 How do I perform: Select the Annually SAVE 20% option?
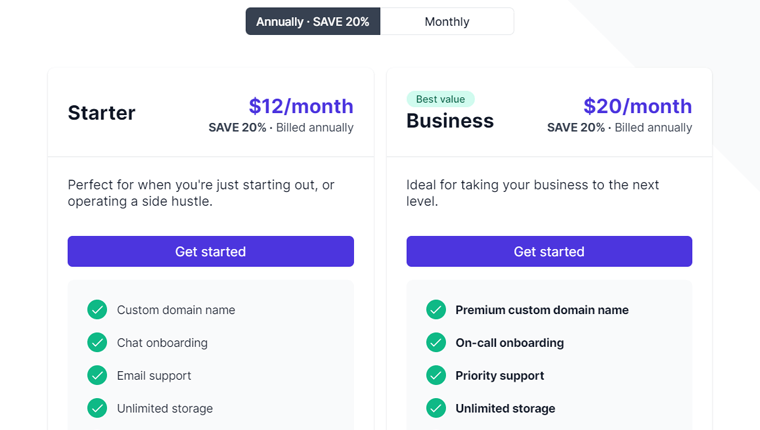pyautogui.click(x=313, y=21)
